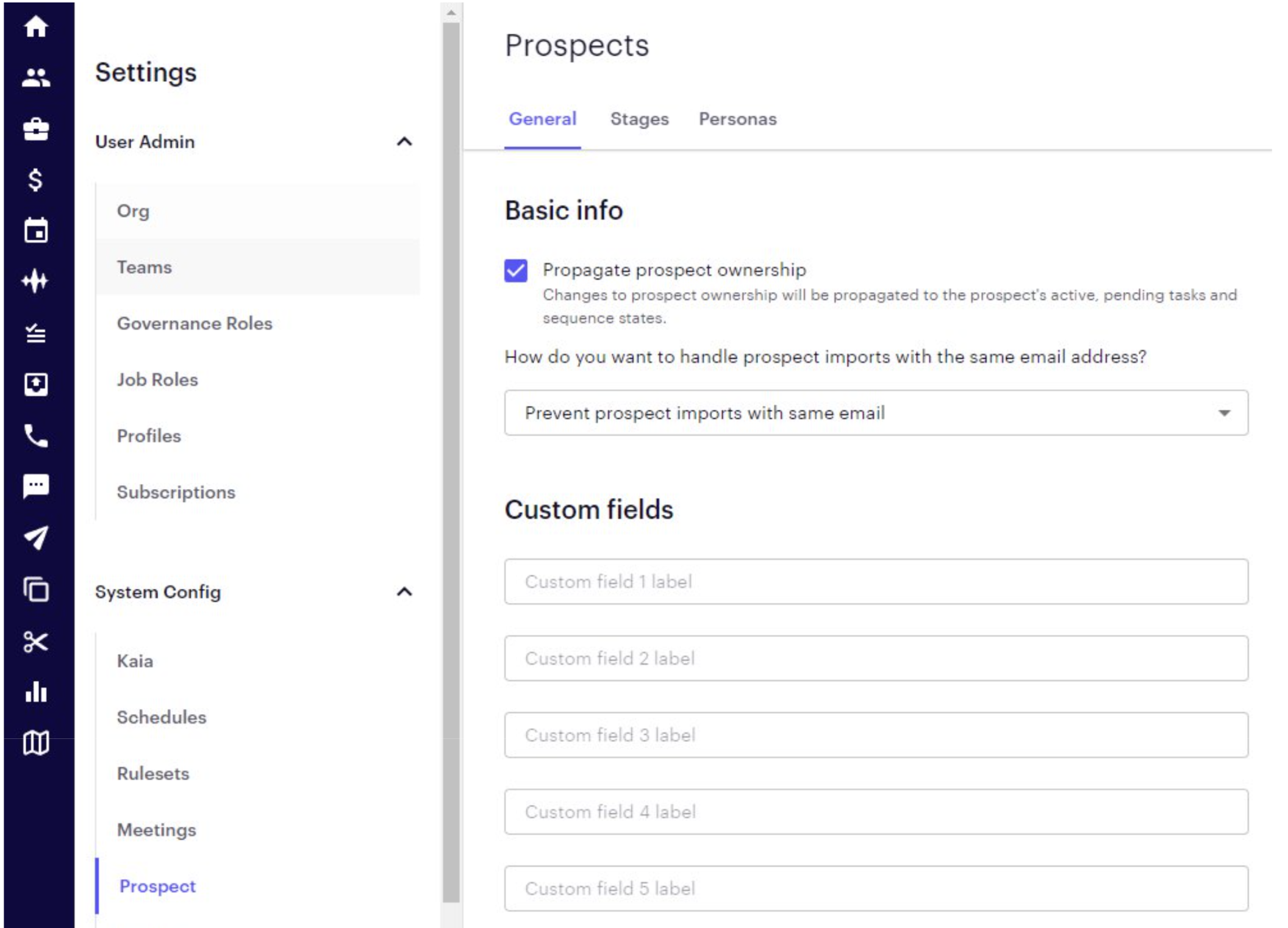Uncheck Propagate prospect ownership checkbox
The image size is (1288, 928).
[x=515, y=270]
